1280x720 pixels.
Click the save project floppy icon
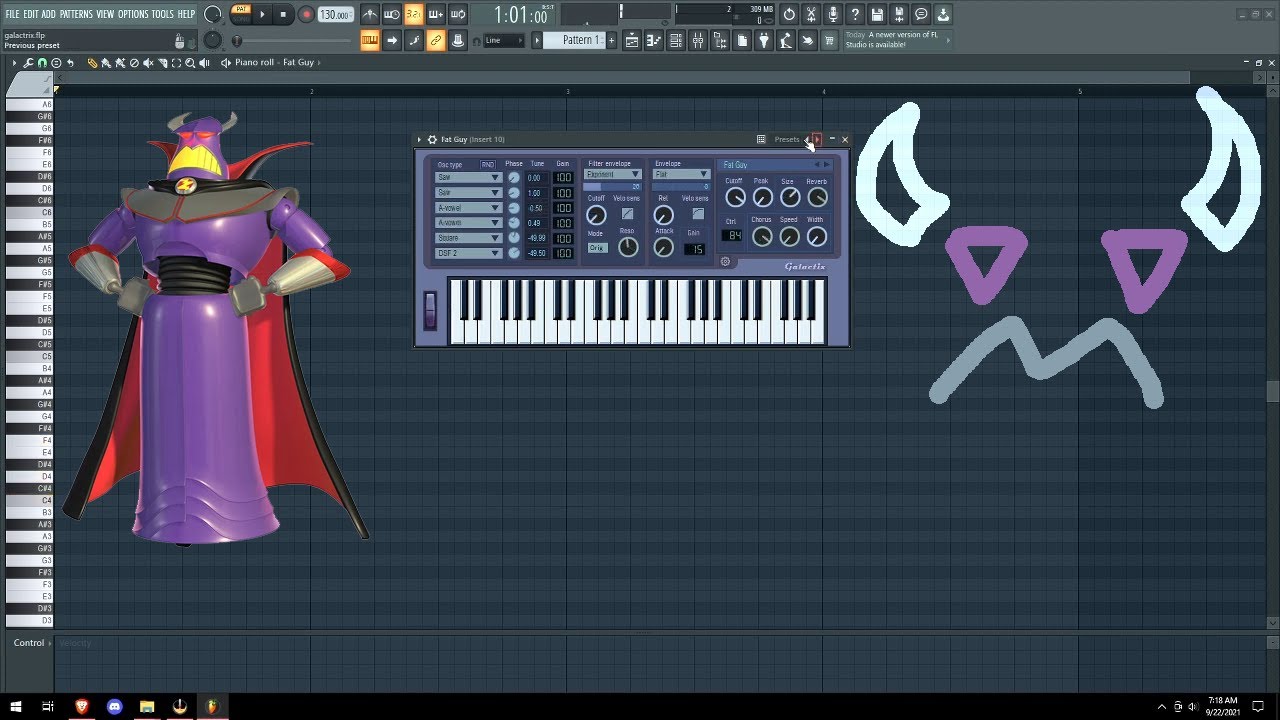(x=877, y=15)
